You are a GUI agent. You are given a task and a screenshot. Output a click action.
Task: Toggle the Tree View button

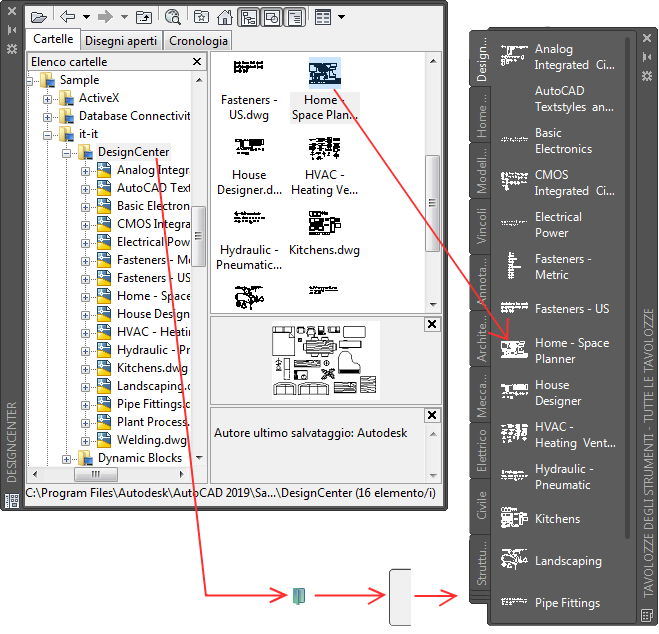click(x=249, y=18)
